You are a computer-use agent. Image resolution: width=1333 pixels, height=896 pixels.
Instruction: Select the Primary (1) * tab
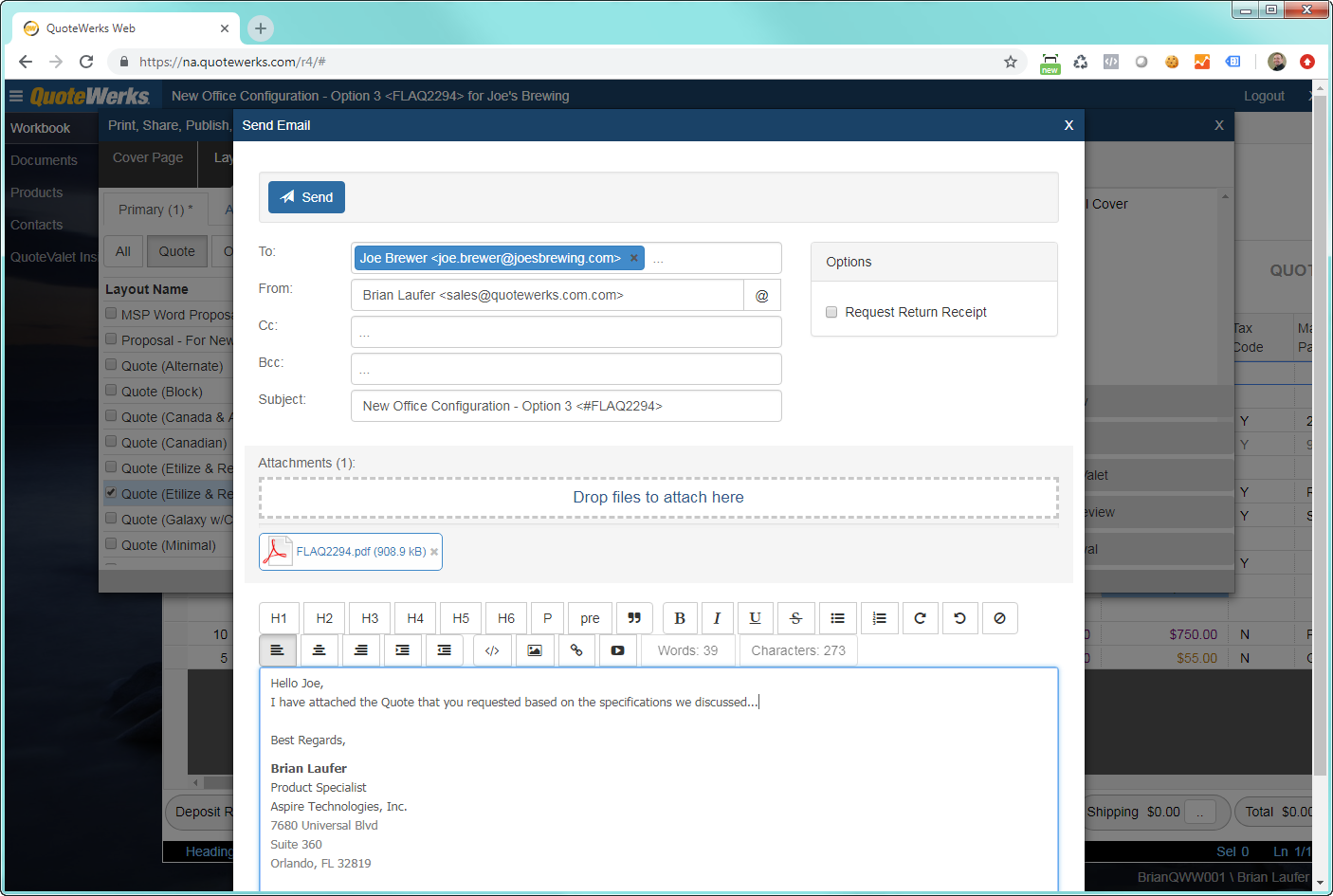[x=155, y=210]
